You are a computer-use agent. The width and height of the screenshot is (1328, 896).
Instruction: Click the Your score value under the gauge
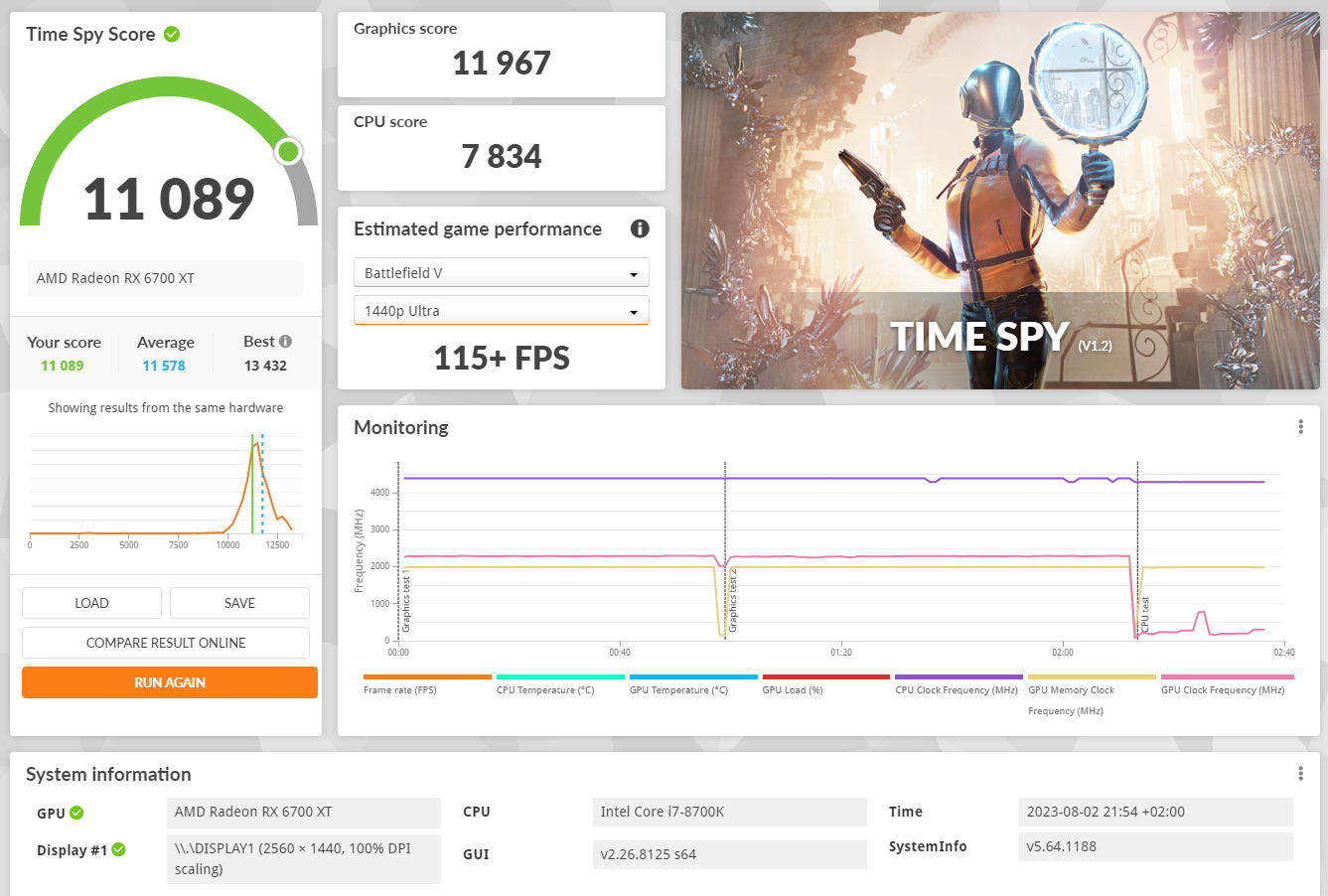point(63,366)
